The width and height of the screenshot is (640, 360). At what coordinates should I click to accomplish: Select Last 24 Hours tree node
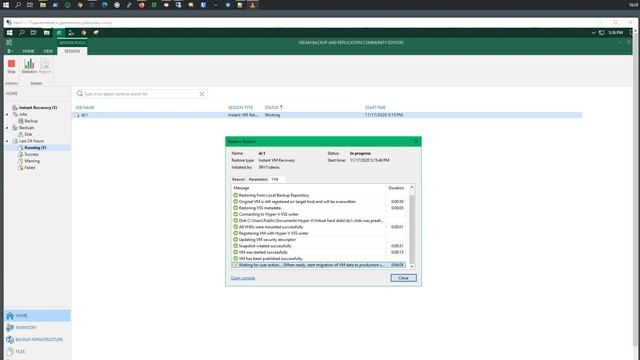[31, 141]
